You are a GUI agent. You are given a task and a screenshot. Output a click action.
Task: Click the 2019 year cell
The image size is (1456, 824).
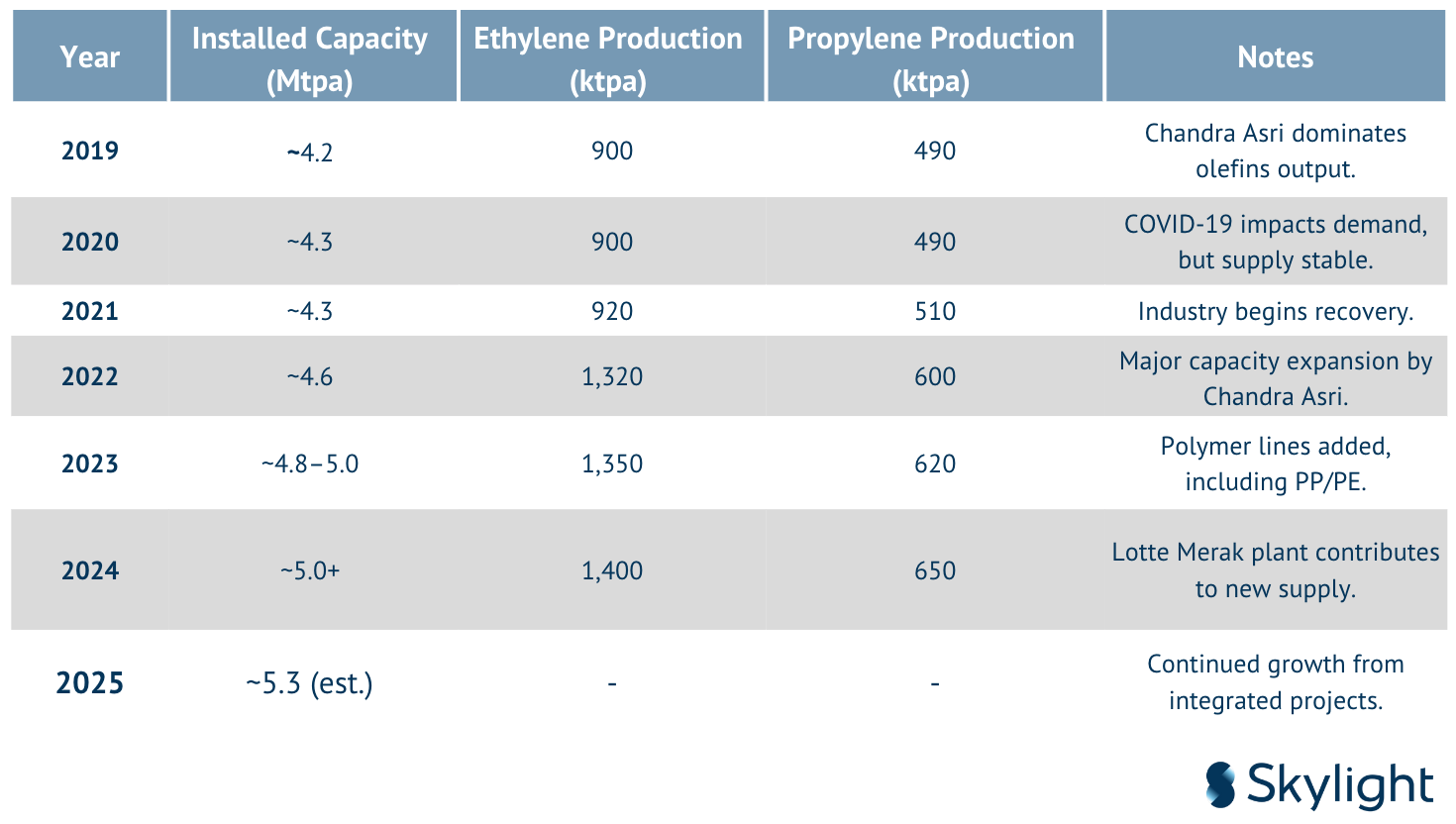click(89, 151)
